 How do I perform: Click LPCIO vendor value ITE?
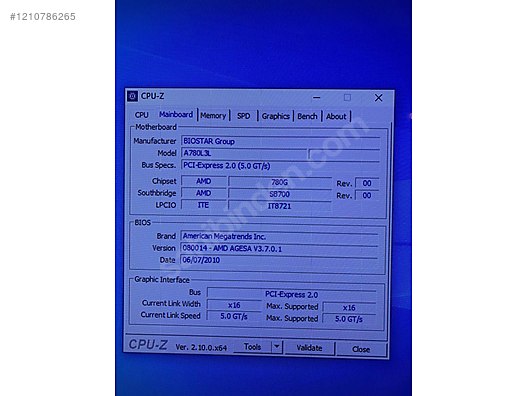[203, 205]
